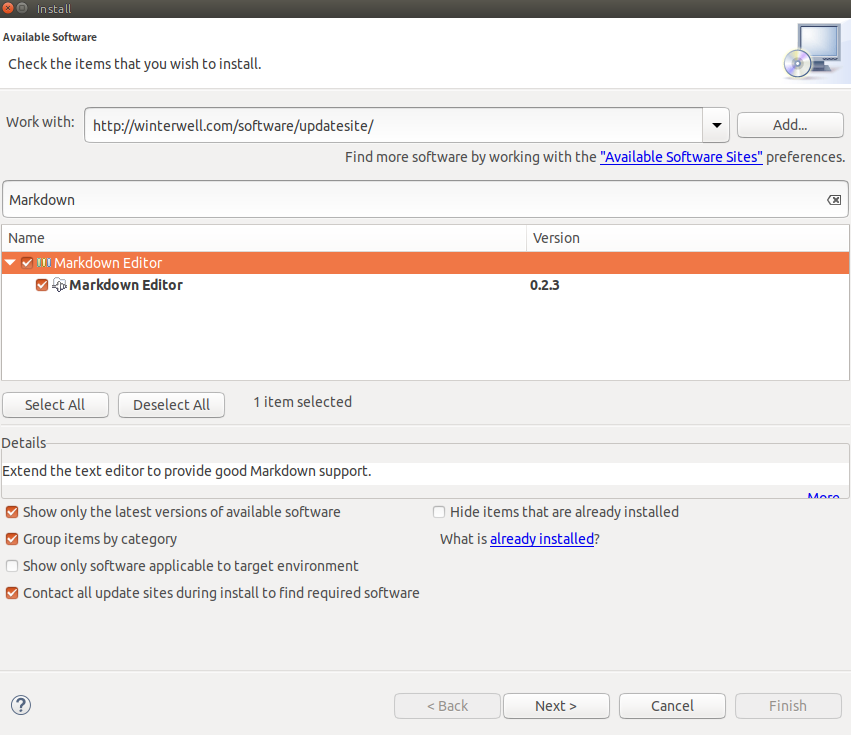Uncheck the Markdown Editor 0.2.3 item

pyautogui.click(x=41, y=284)
